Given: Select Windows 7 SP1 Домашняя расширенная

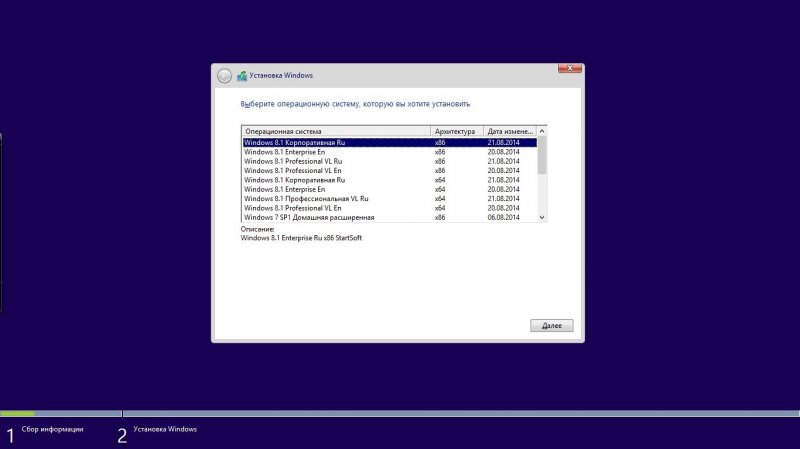Looking at the screenshot, I should pyautogui.click(x=390, y=217).
